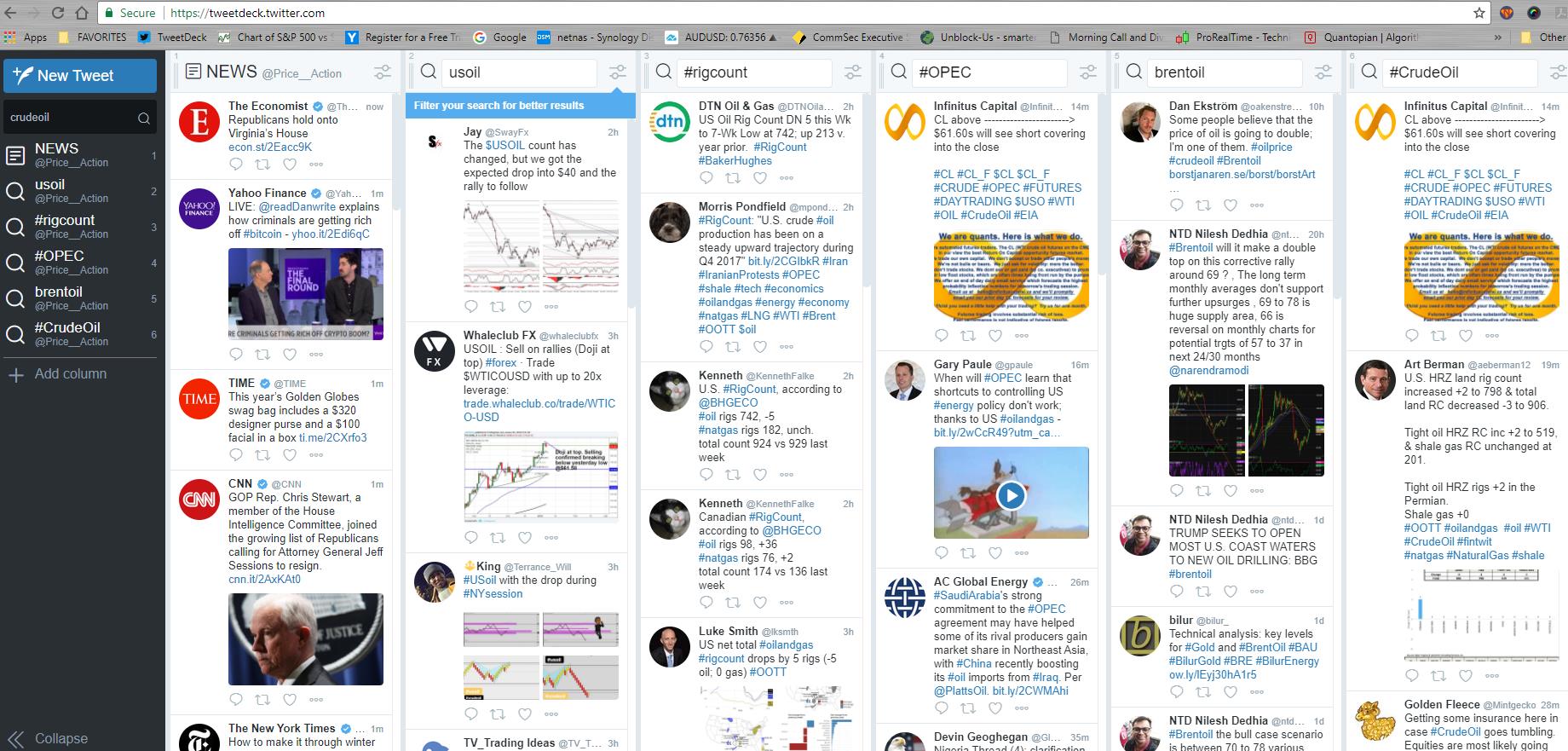Retweet Morris Pondfield's tweet
This screenshot has width=1568, height=751.
pyautogui.click(x=734, y=347)
